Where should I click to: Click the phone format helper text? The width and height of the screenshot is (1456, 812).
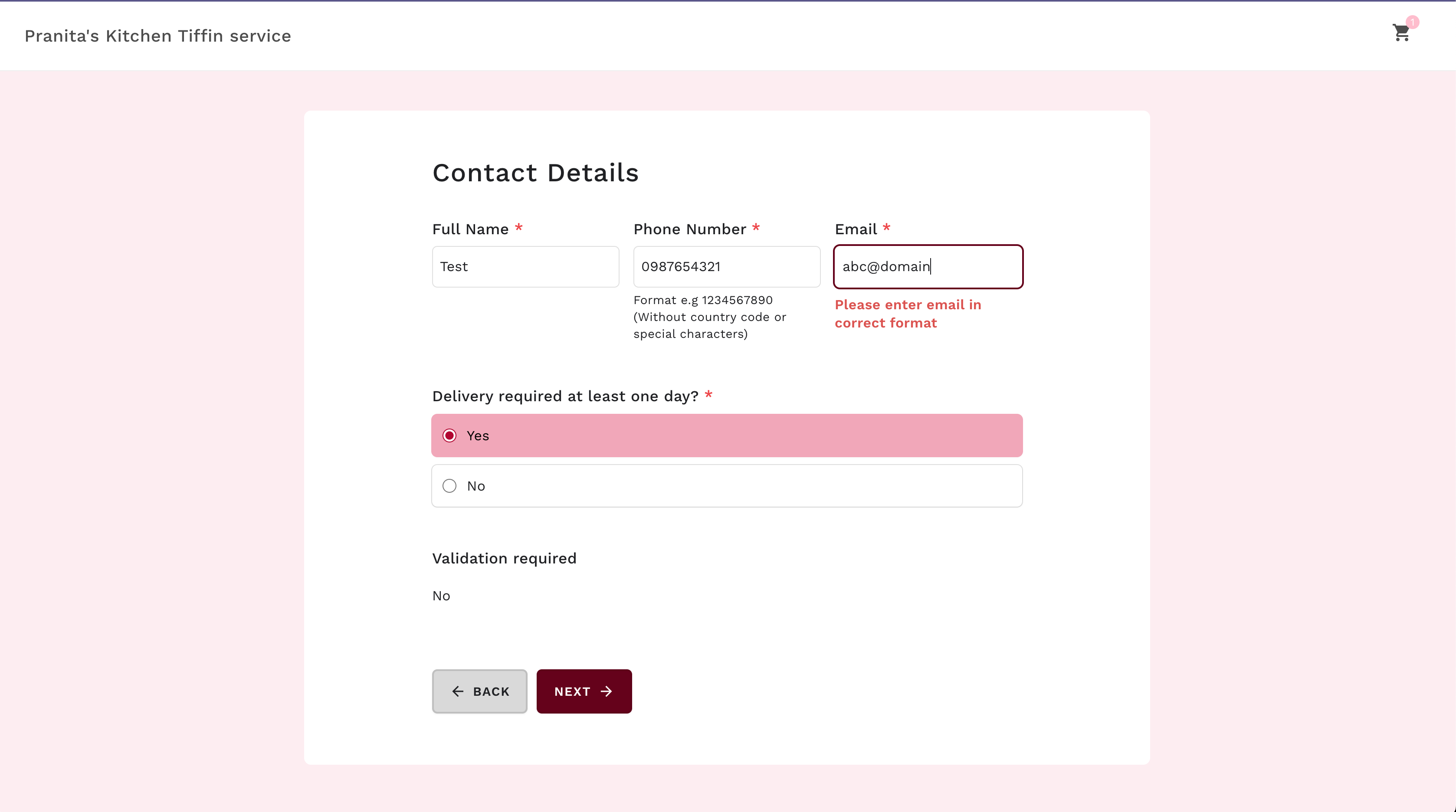pos(709,317)
